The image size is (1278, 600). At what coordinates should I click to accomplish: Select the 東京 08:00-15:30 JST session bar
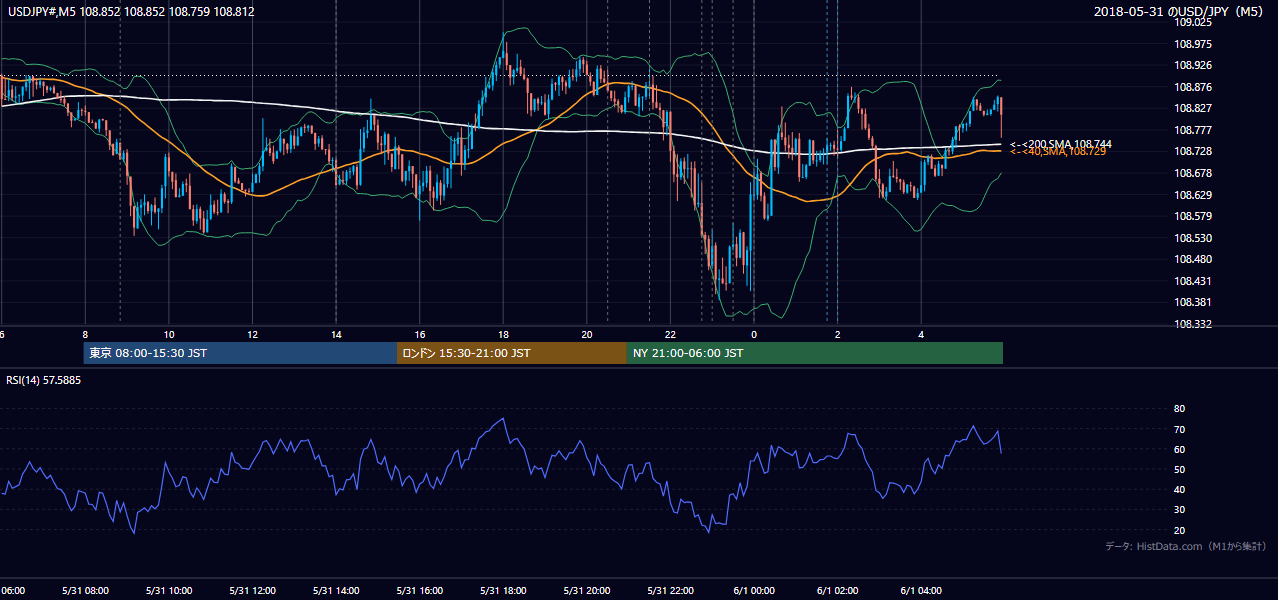[240, 353]
